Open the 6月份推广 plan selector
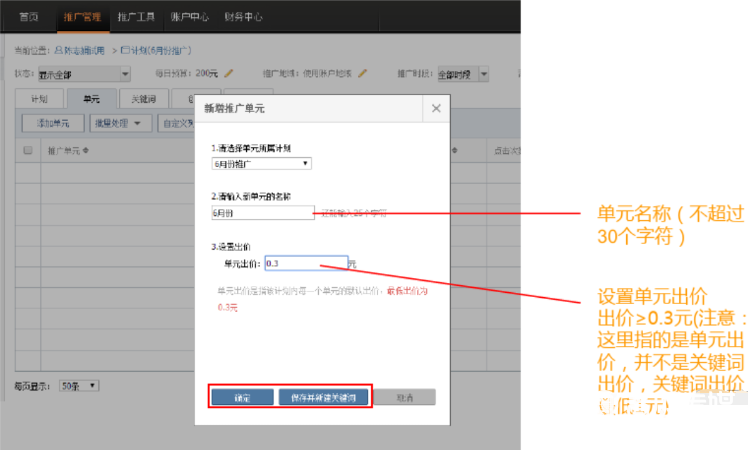 tap(261, 163)
